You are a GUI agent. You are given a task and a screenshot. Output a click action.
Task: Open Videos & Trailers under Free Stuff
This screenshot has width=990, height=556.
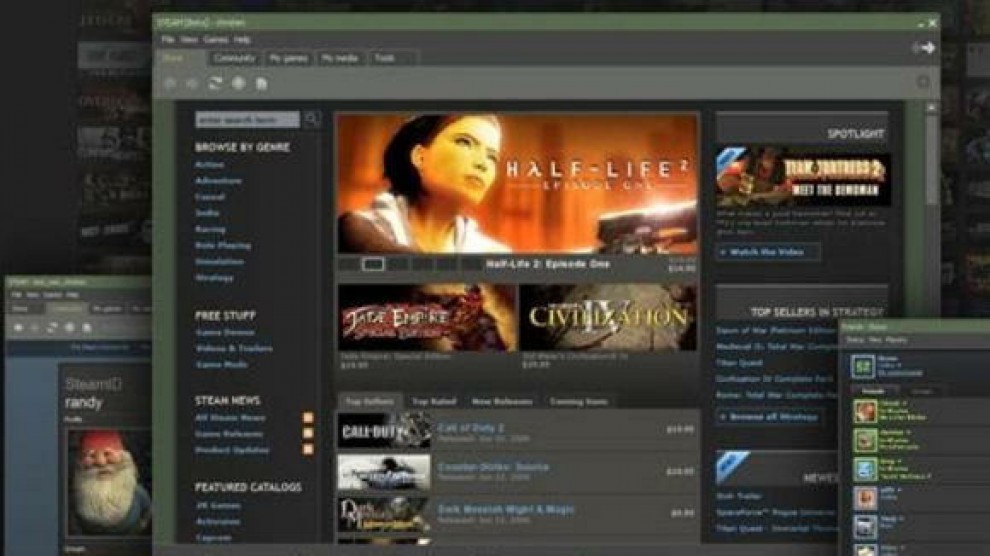(x=234, y=348)
